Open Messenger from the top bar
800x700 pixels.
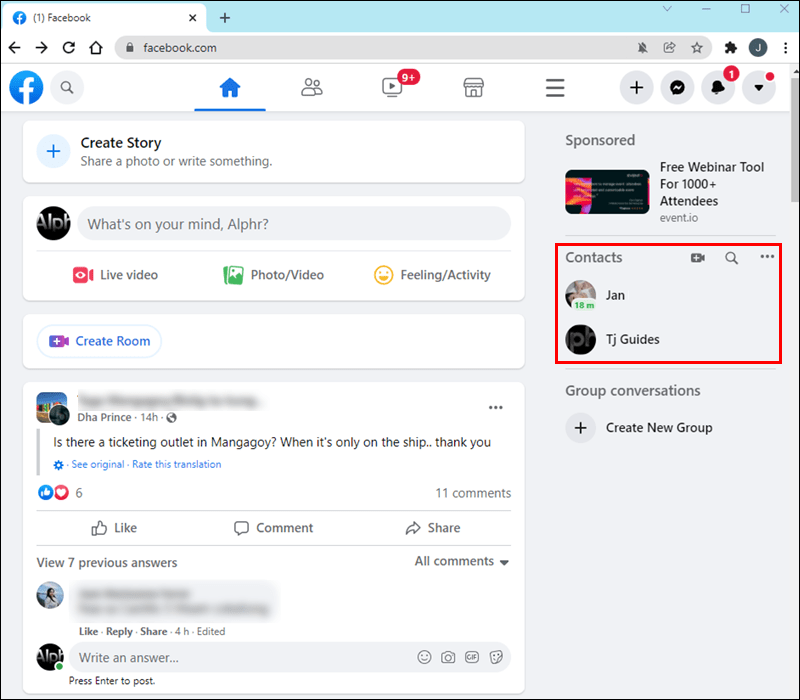tap(677, 88)
